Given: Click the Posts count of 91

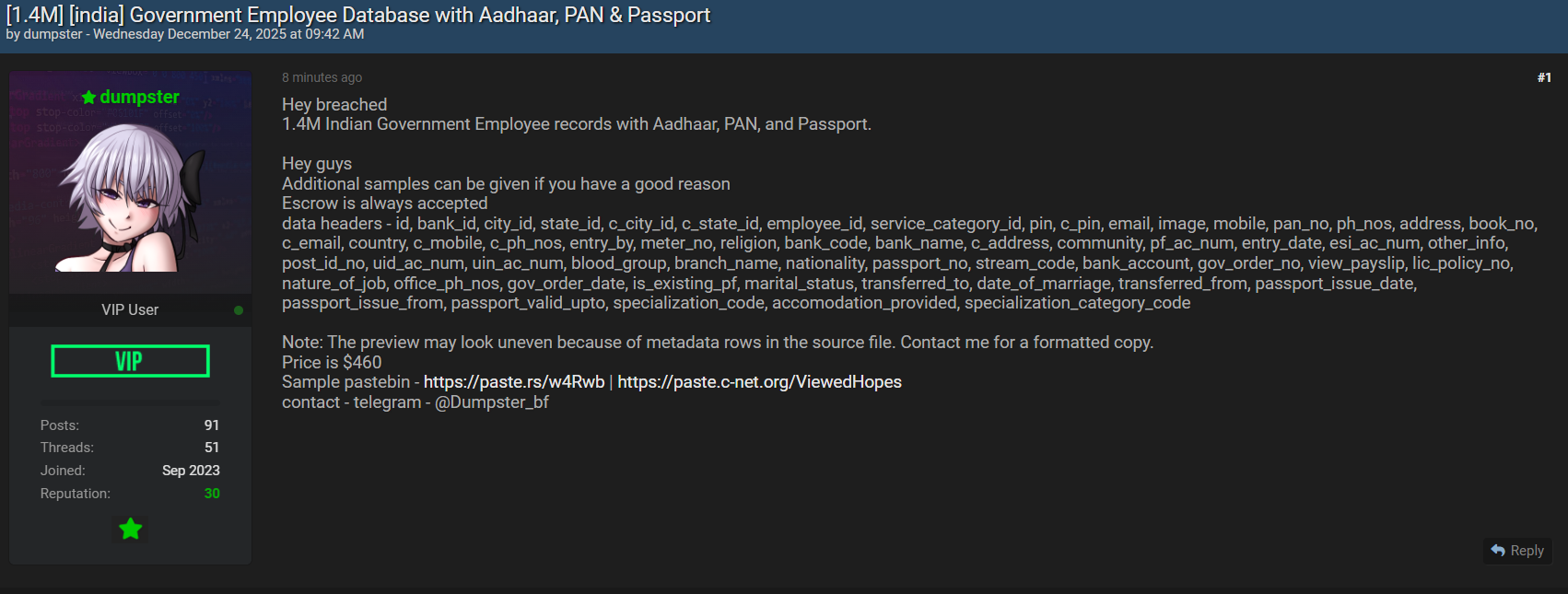Looking at the screenshot, I should 212,425.
